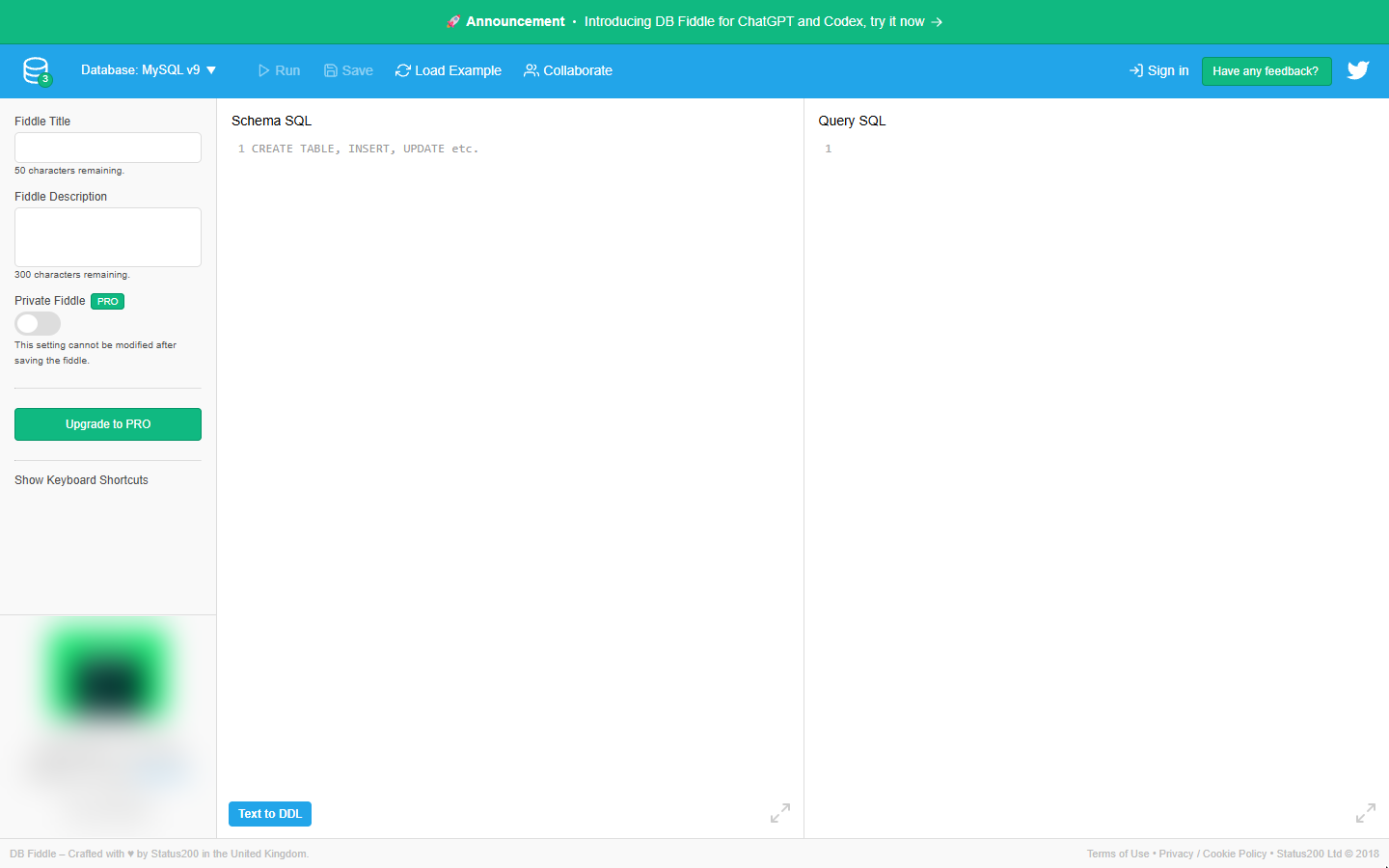Click the Fiddle Title input field
The image size is (1389, 868).
pyautogui.click(x=108, y=147)
